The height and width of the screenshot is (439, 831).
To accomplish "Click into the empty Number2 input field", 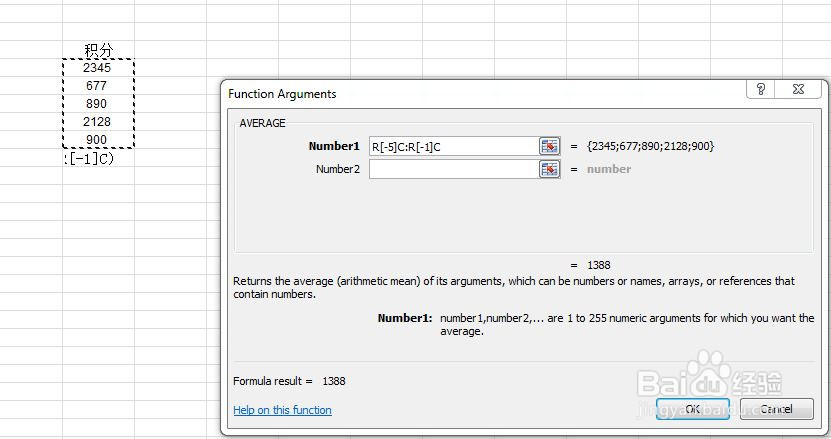I will [x=454, y=169].
